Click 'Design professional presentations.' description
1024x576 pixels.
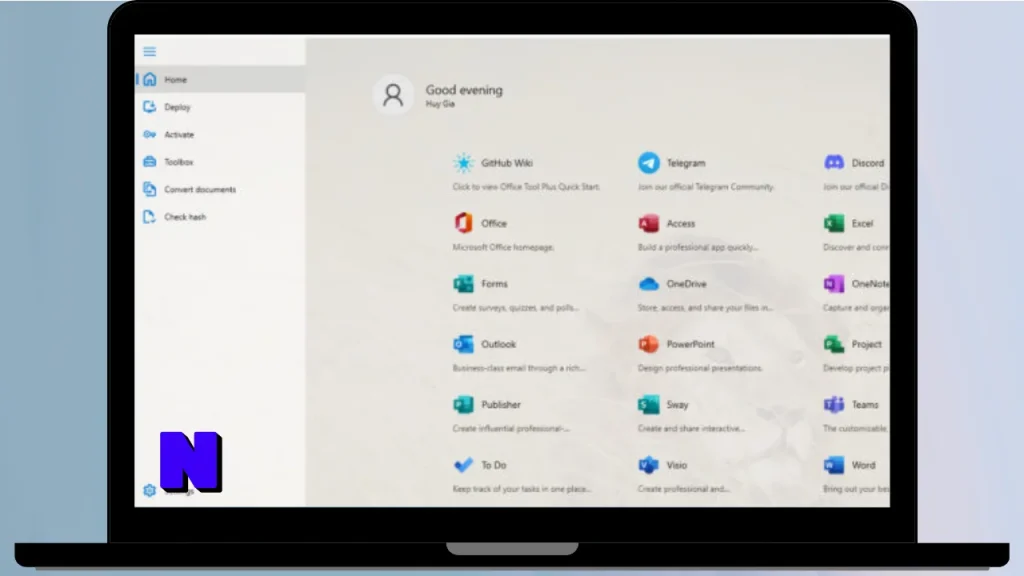(x=699, y=368)
